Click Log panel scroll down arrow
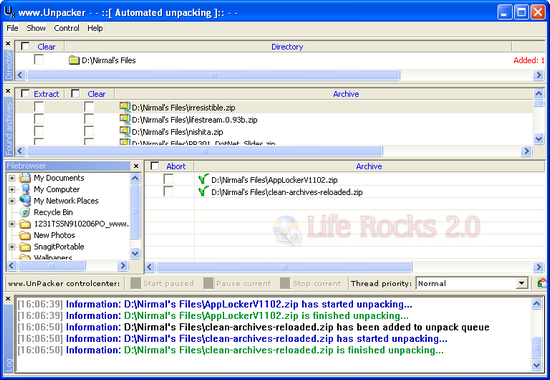 click(x=537, y=365)
